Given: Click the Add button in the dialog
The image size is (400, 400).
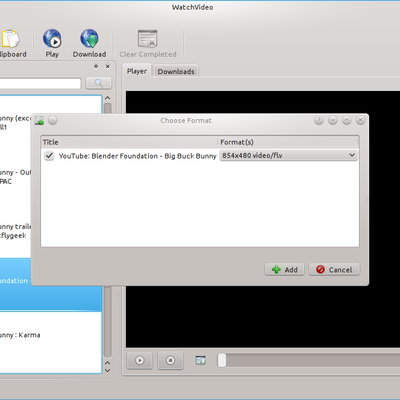Looking at the screenshot, I should tap(284, 269).
